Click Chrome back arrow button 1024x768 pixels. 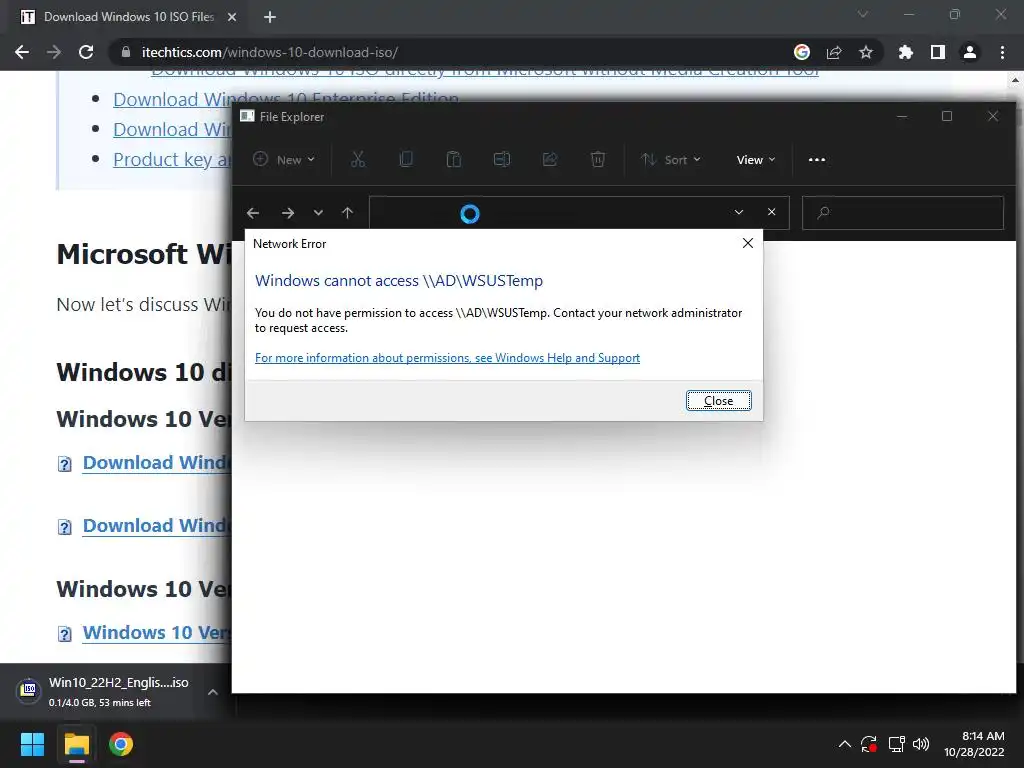(x=22, y=52)
